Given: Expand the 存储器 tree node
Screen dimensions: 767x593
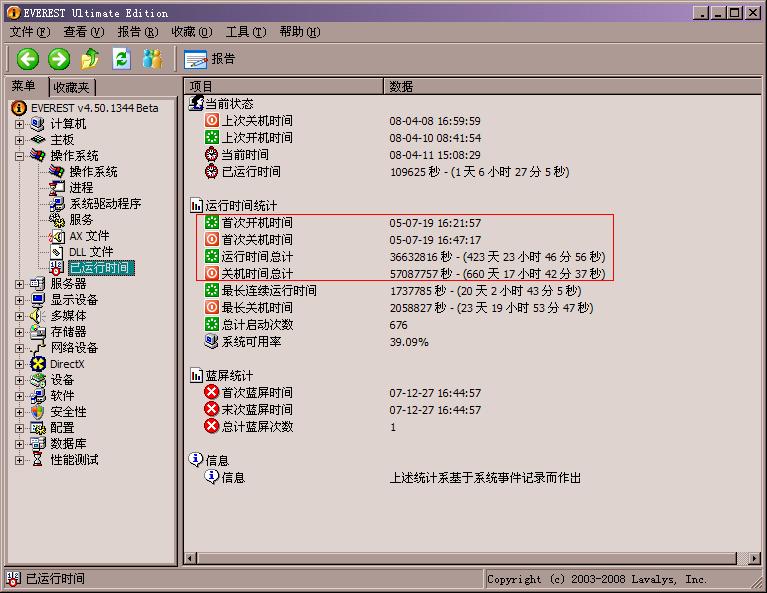Looking at the screenshot, I should pyautogui.click(x=19, y=332).
